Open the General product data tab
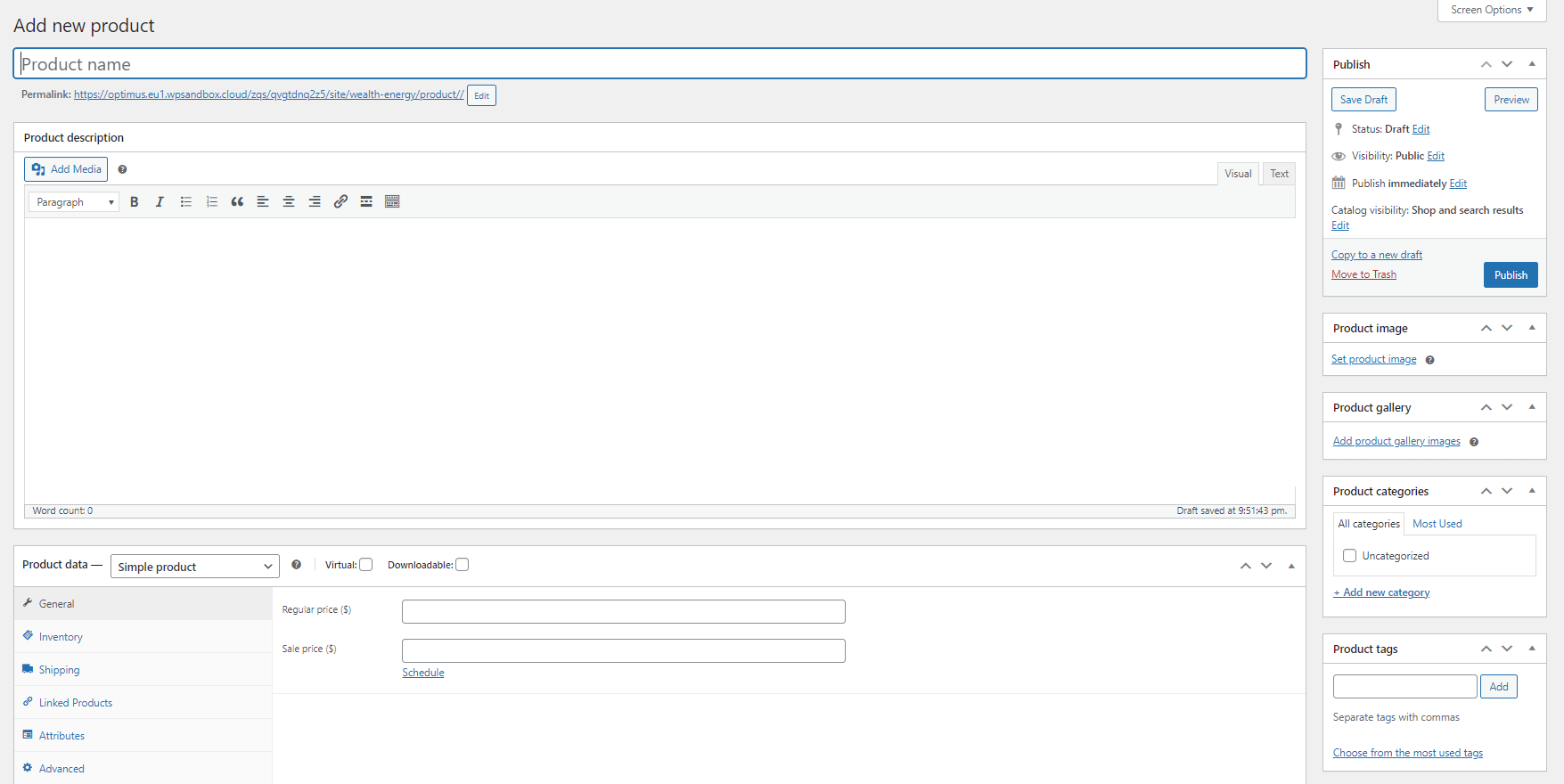 143,604
